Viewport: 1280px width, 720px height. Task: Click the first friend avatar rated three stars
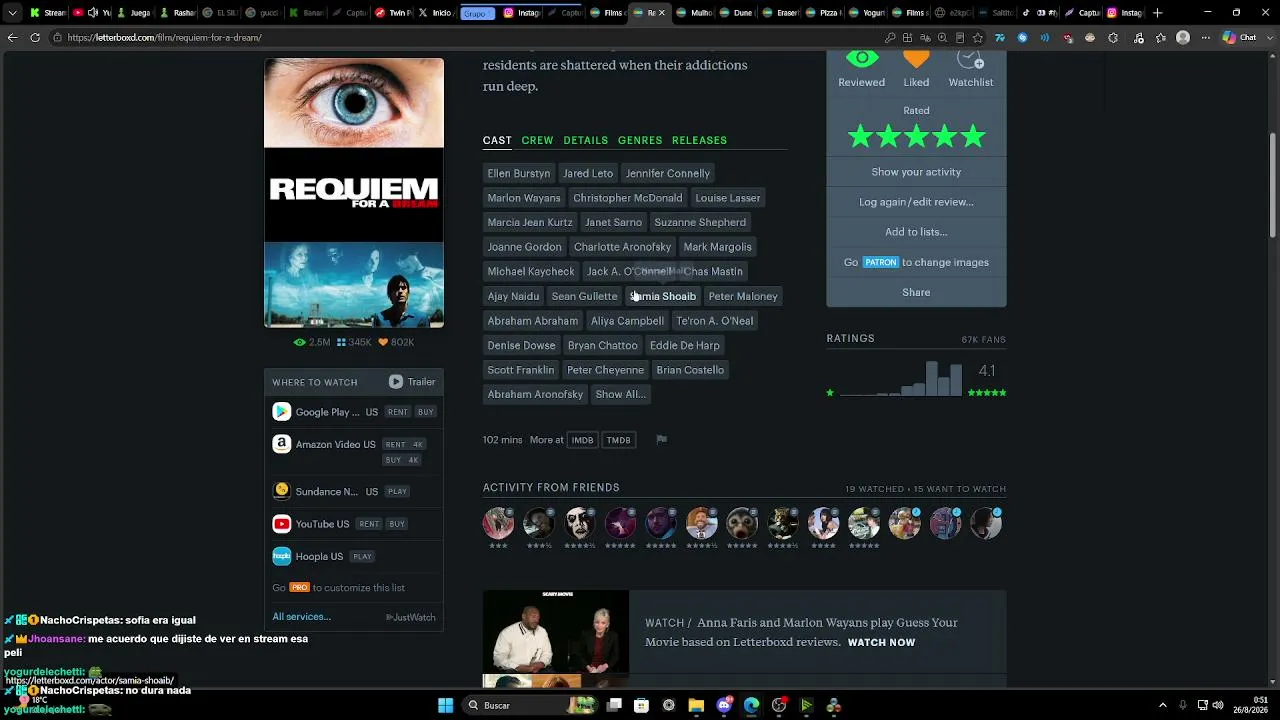(498, 522)
